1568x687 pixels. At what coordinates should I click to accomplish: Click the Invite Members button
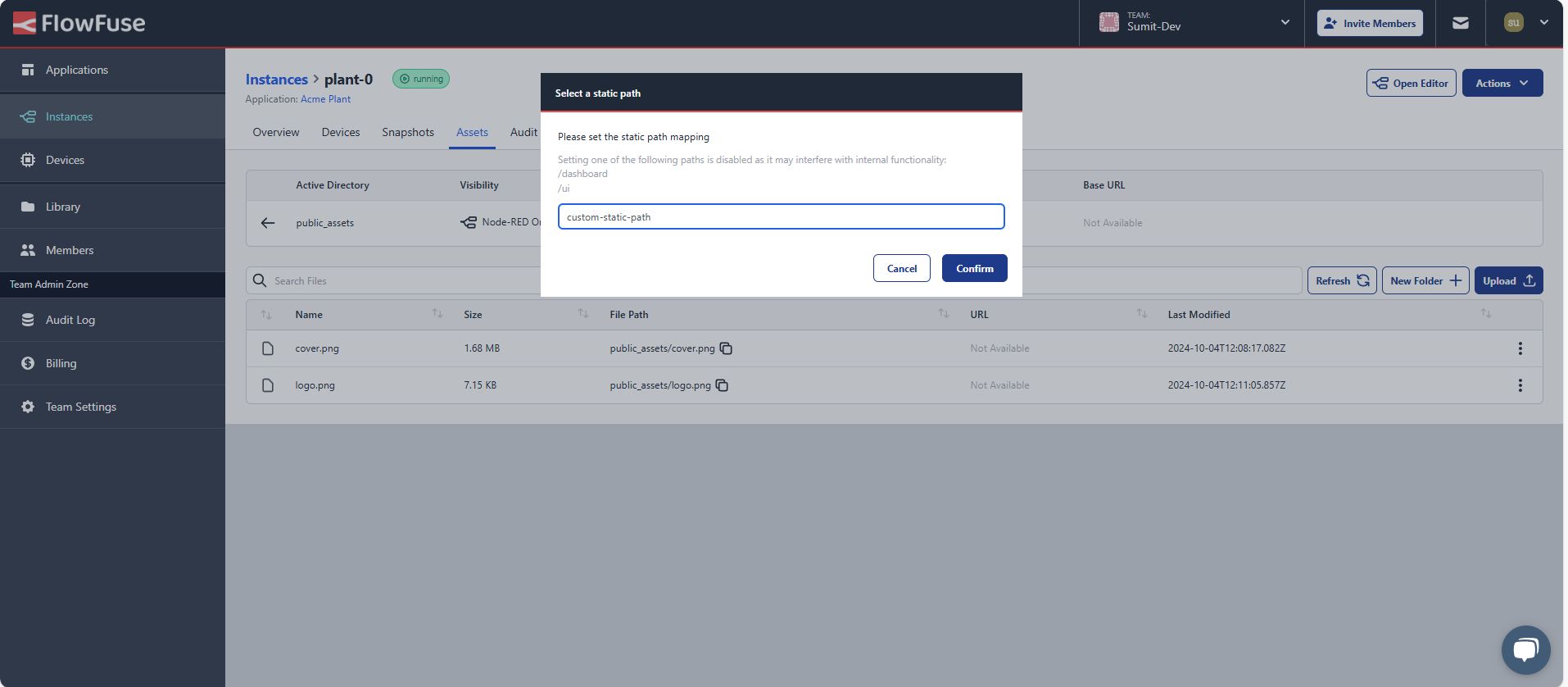click(x=1370, y=23)
